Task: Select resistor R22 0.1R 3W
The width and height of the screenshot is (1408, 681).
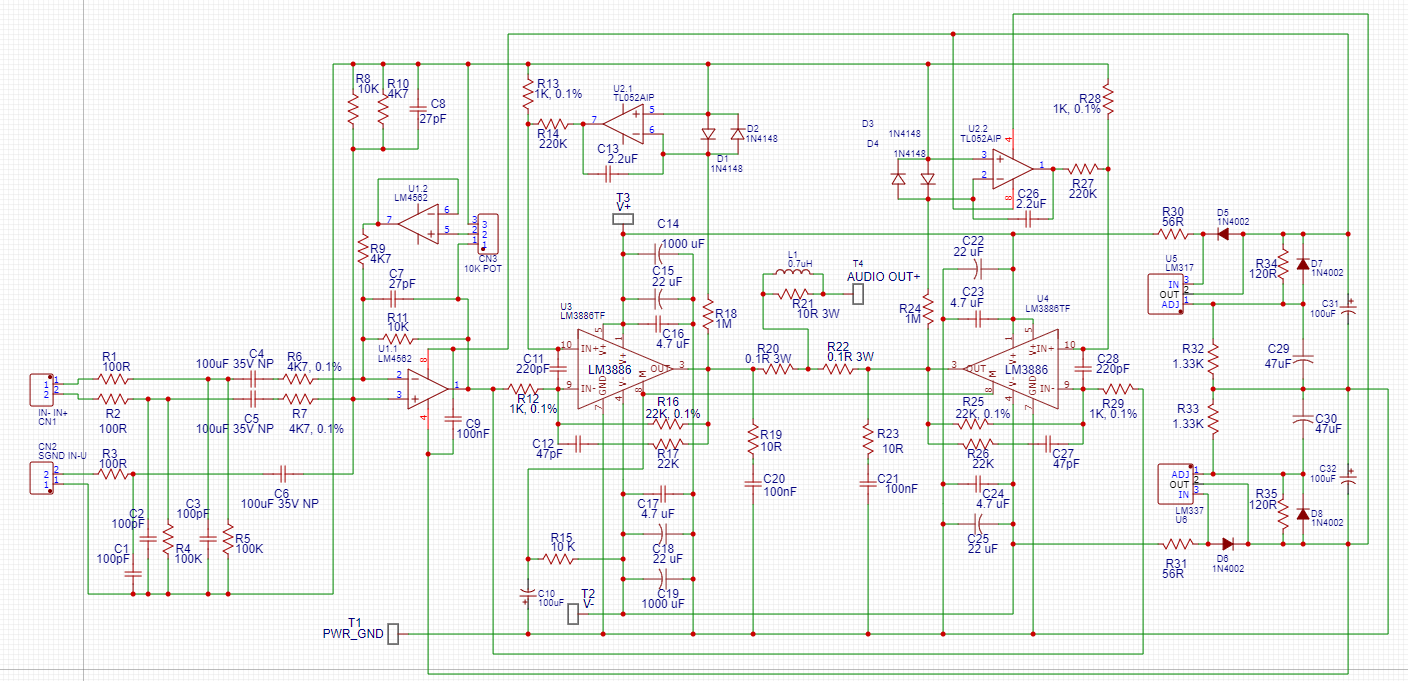Action: [x=840, y=369]
